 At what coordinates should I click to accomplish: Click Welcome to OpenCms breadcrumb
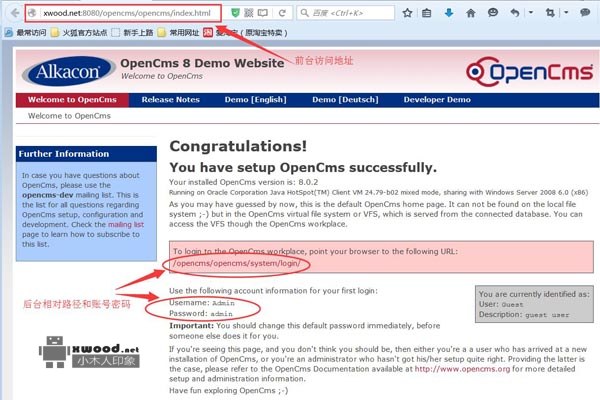(x=69, y=116)
